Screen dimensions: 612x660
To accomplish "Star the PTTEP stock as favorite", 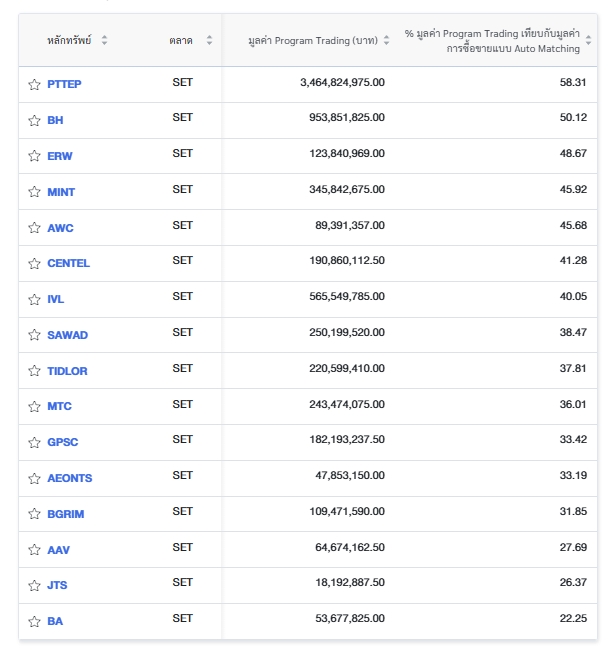I will tap(34, 85).
